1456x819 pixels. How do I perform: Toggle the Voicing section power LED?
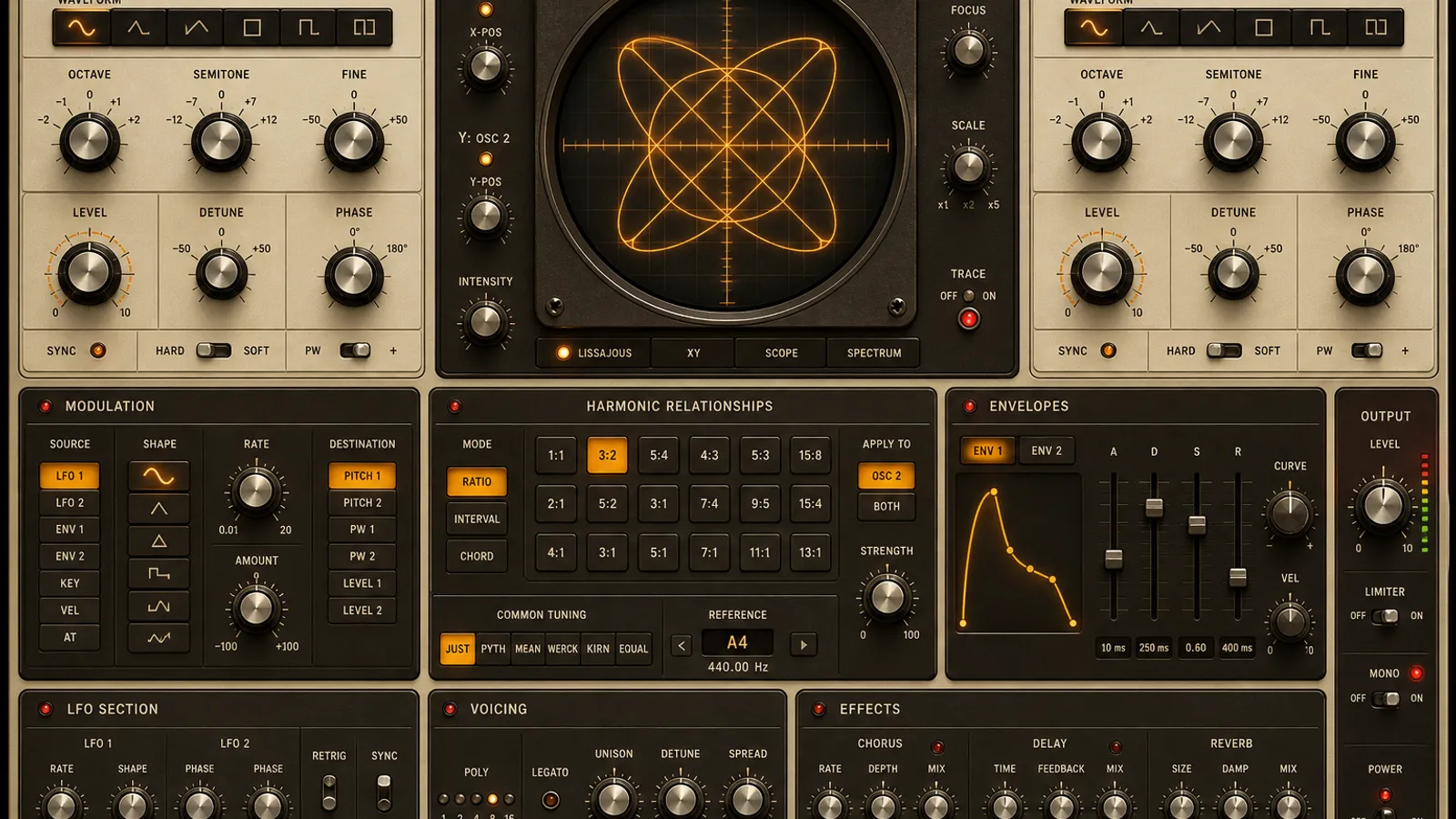450,709
